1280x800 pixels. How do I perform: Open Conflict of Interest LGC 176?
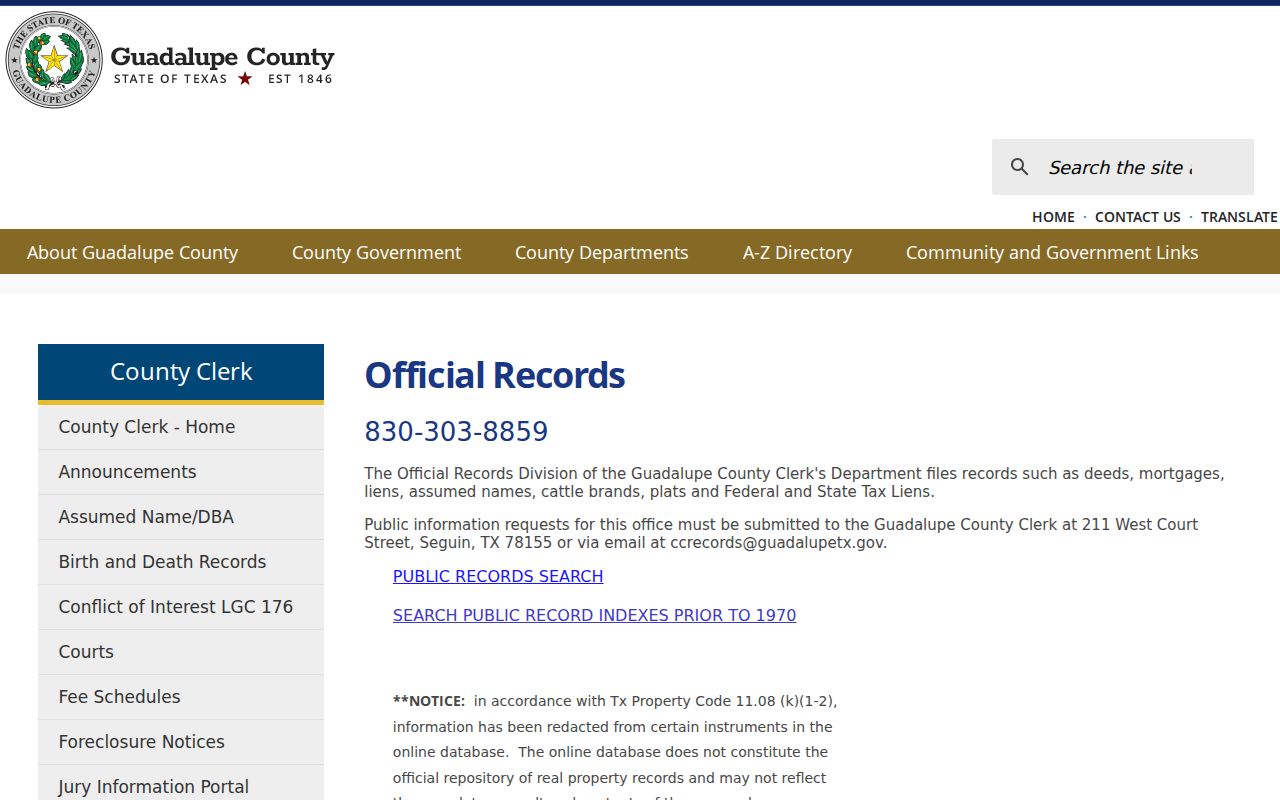point(181,607)
